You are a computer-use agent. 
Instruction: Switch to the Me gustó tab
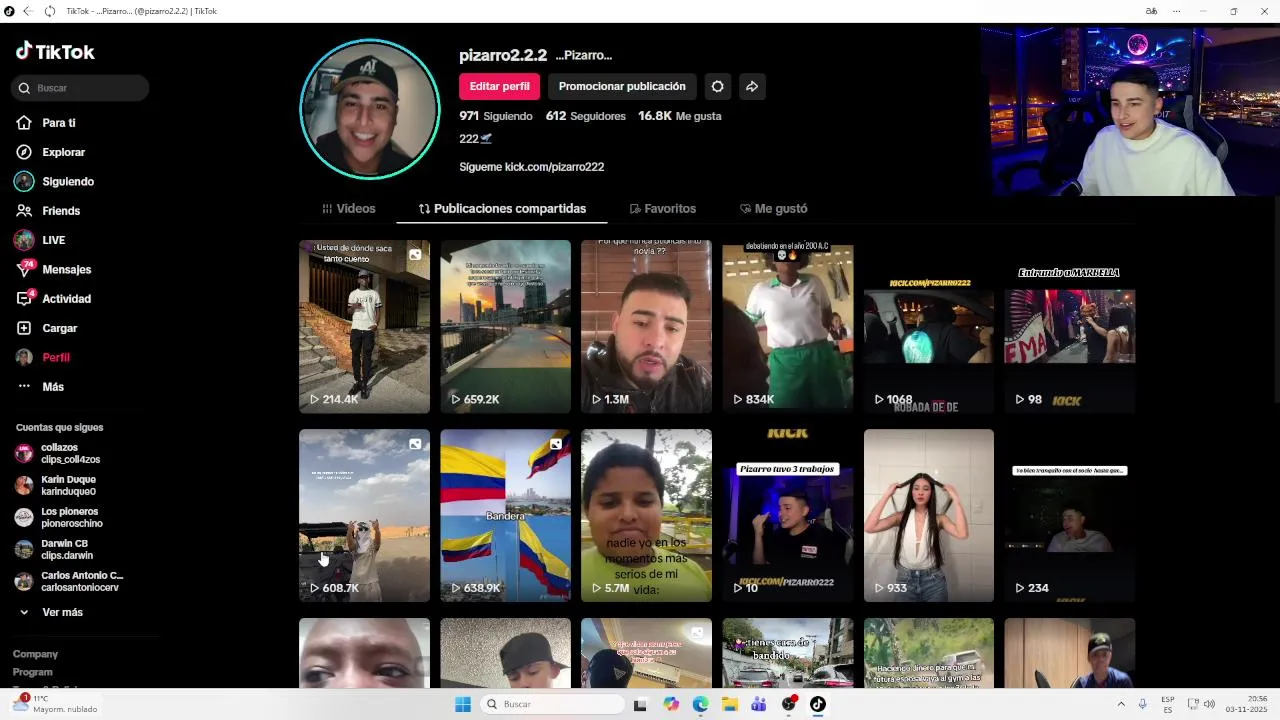coord(773,209)
